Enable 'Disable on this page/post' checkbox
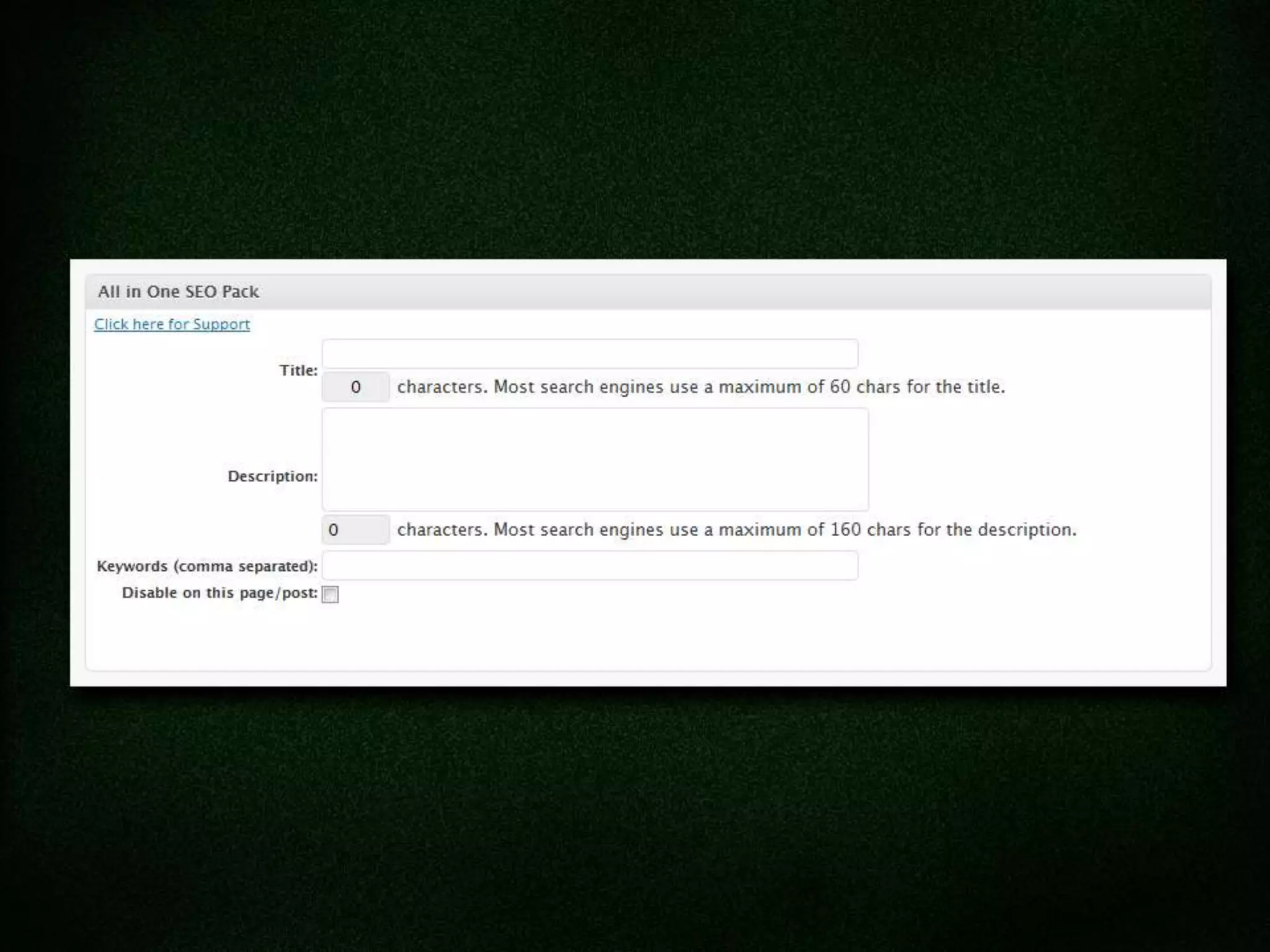This screenshot has height=952, width=1270. pos(331,594)
